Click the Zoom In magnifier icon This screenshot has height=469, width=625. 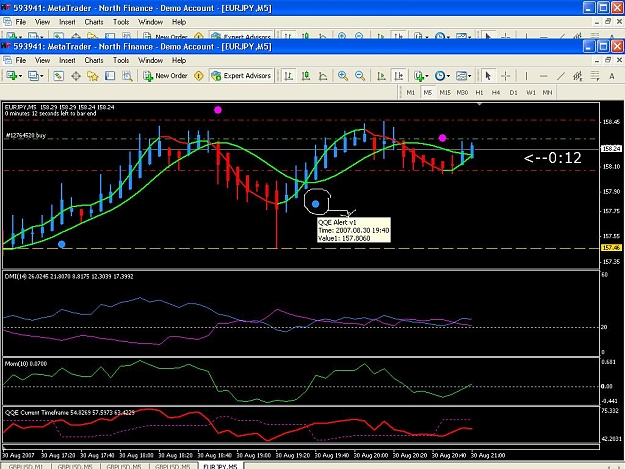coord(342,76)
